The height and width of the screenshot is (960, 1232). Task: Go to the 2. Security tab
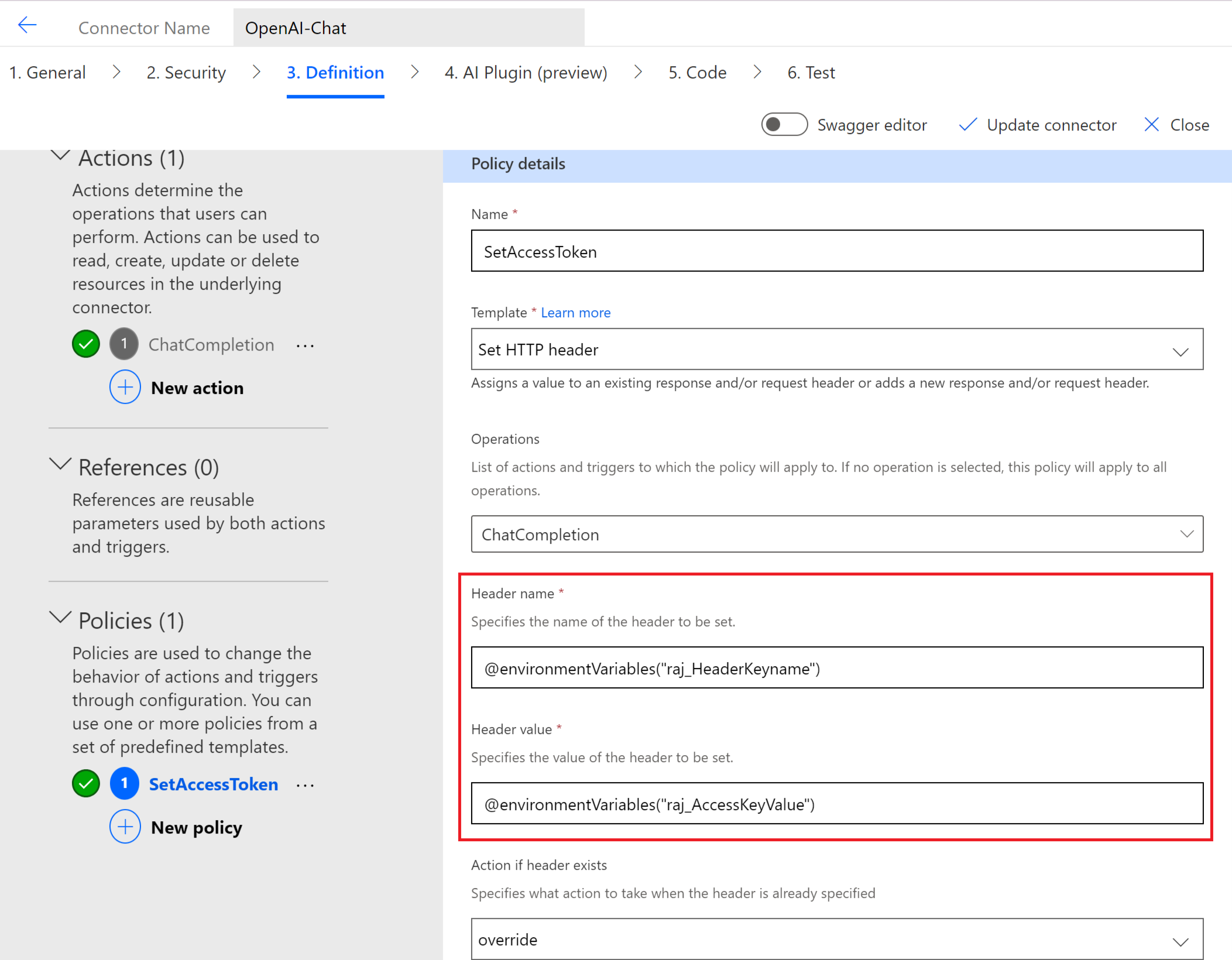(x=186, y=73)
